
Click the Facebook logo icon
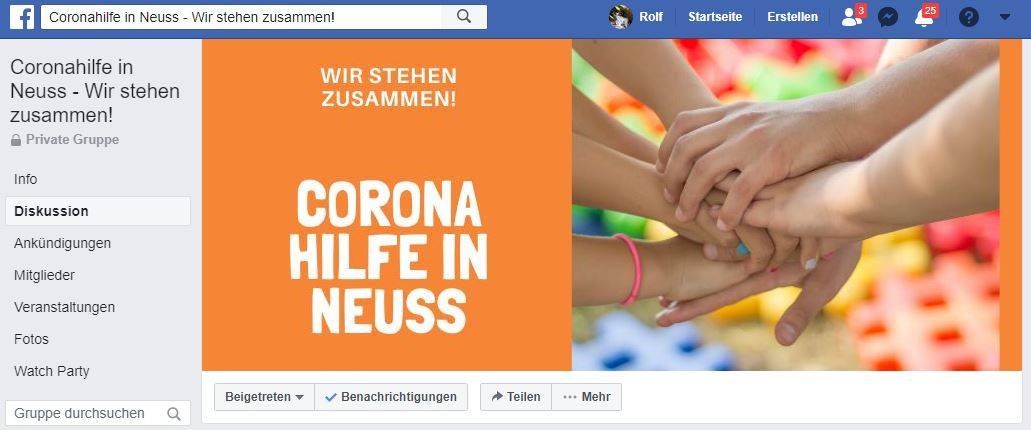pyautogui.click(x=22, y=17)
